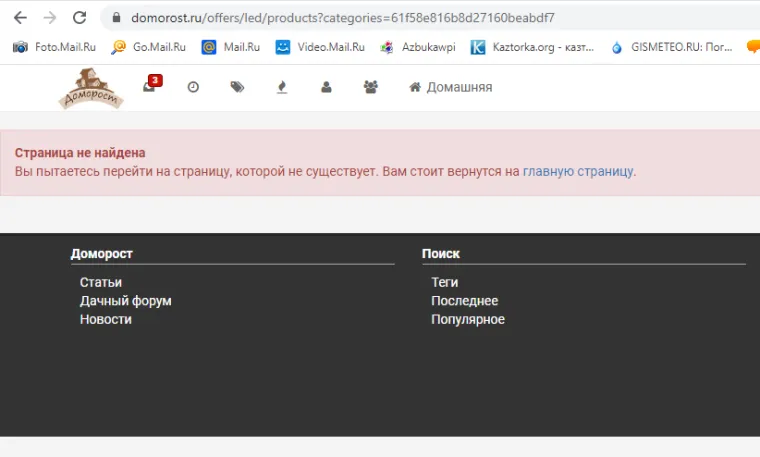Click the popular flame icon
This screenshot has height=457, width=760.
[282, 87]
